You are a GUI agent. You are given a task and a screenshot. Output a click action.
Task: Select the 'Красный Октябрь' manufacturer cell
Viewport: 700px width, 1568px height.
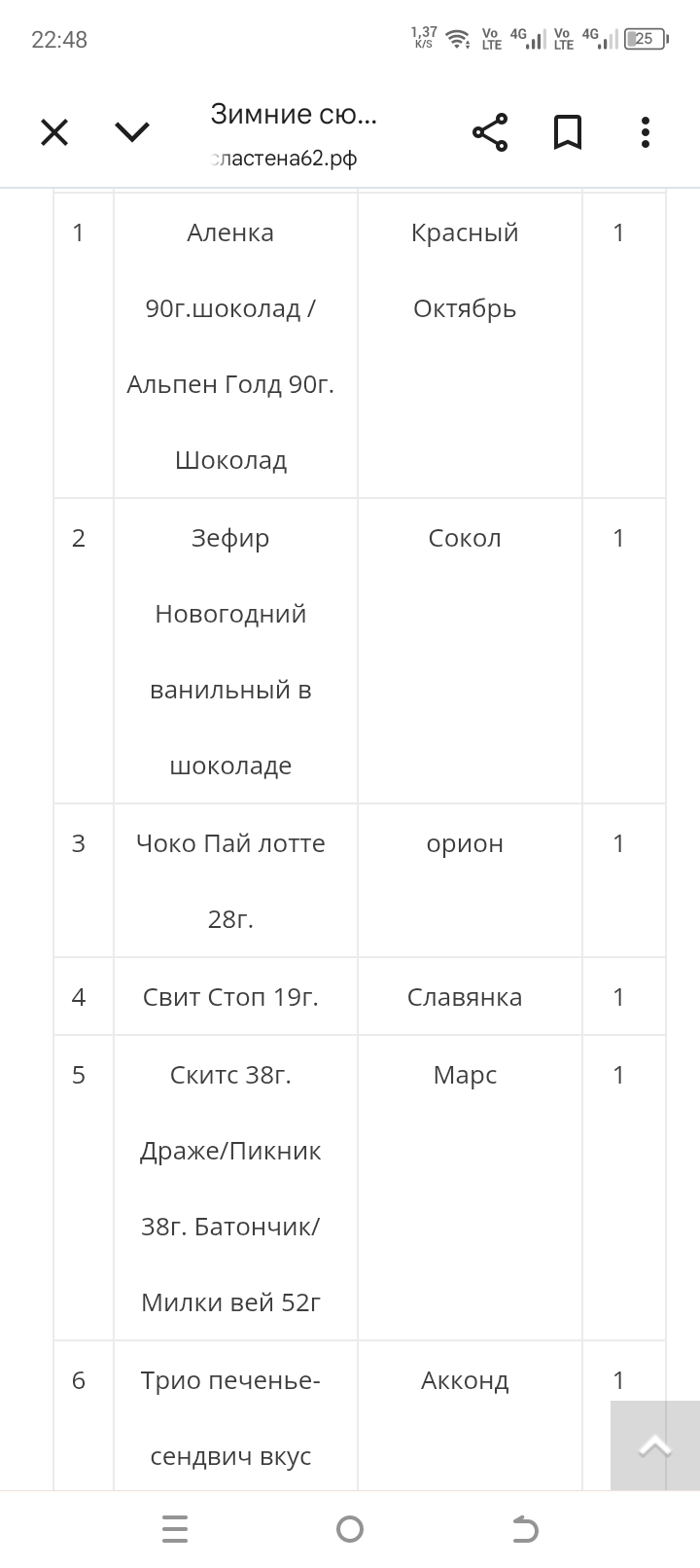click(465, 270)
